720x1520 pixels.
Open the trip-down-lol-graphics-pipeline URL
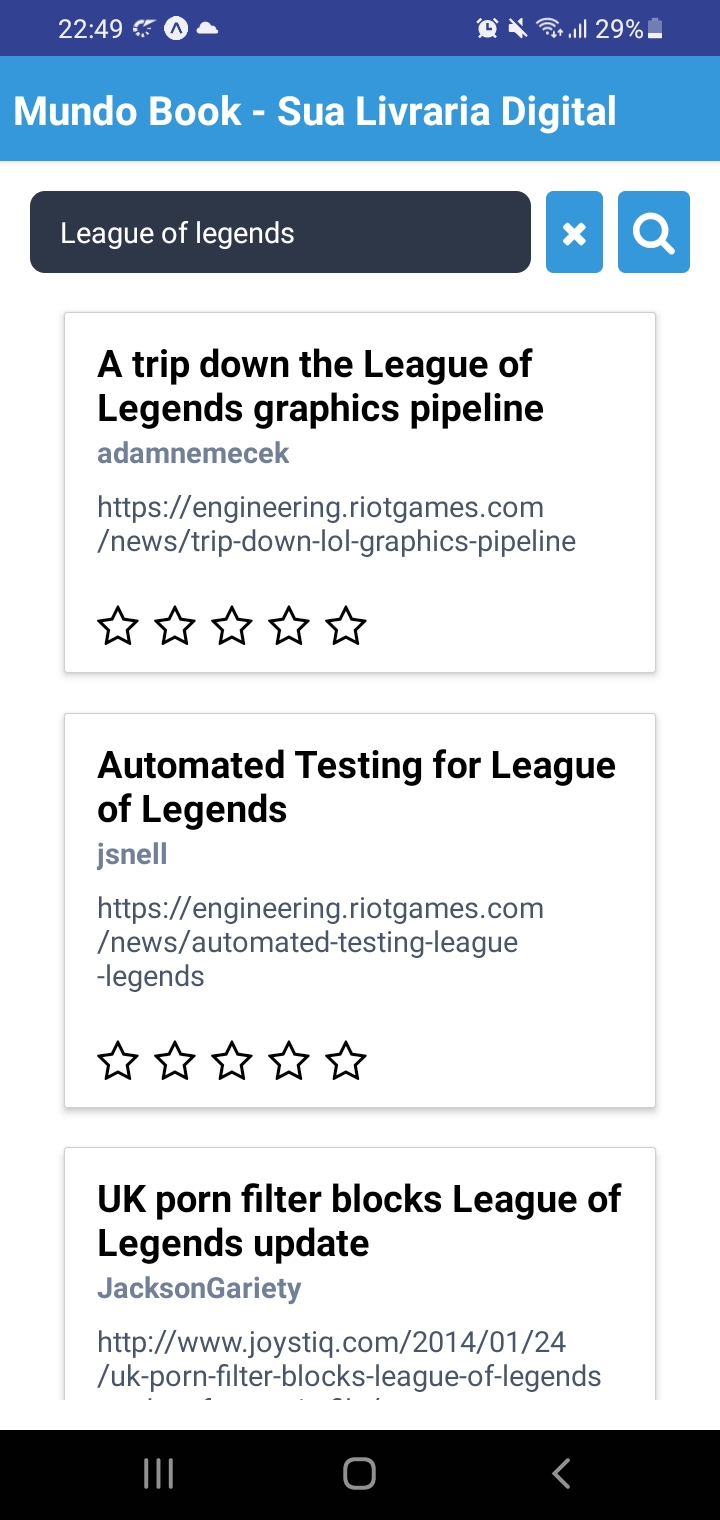click(x=337, y=524)
